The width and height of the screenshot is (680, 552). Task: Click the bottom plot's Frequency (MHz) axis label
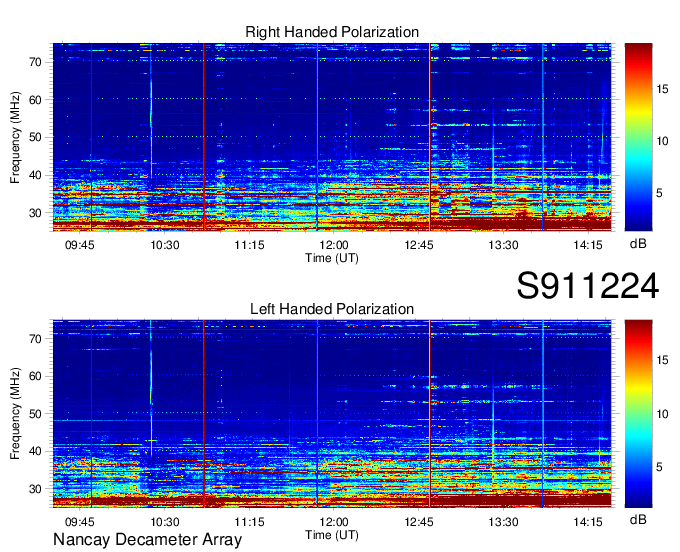click(x=15, y=414)
